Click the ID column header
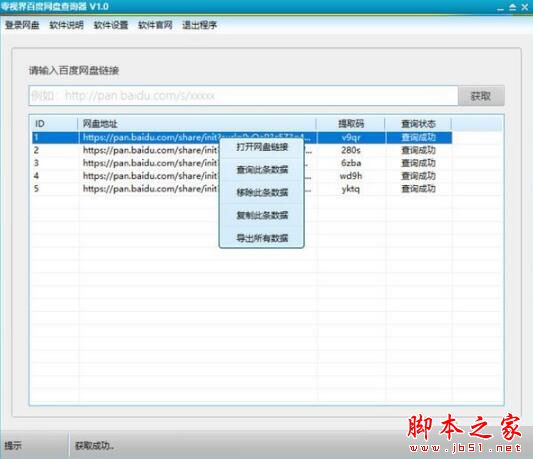This screenshot has width=533, height=459. 55,124
